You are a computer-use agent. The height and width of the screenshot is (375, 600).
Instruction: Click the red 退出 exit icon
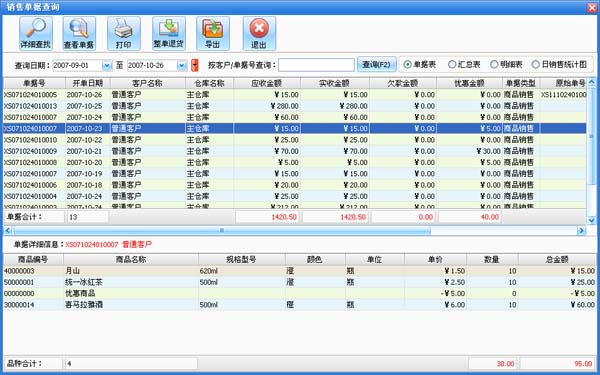coord(259,34)
